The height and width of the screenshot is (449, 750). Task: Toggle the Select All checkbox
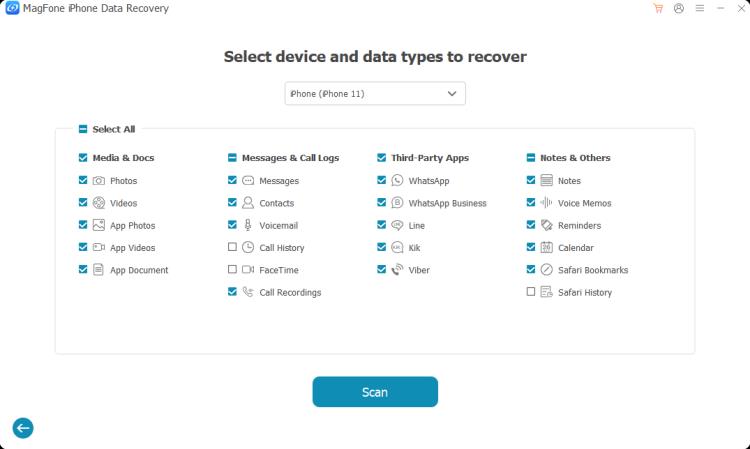click(x=83, y=129)
